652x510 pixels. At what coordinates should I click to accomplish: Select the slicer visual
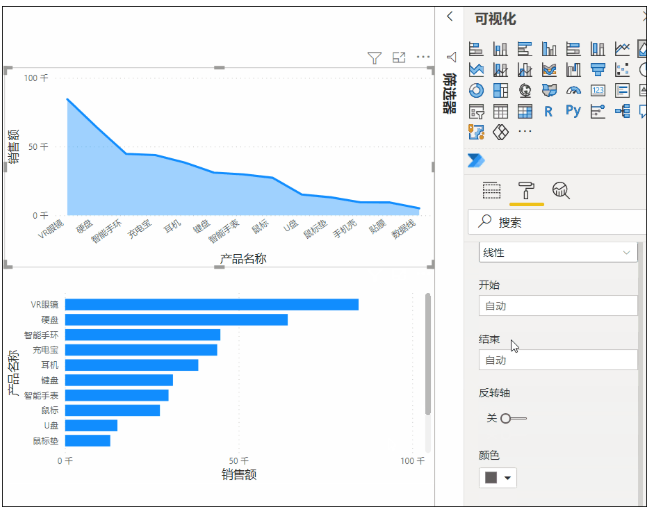pyautogui.click(x=476, y=111)
